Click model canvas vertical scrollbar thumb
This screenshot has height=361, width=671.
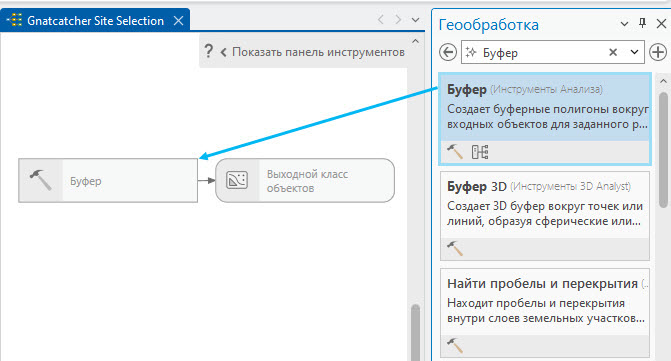(x=415, y=333)
